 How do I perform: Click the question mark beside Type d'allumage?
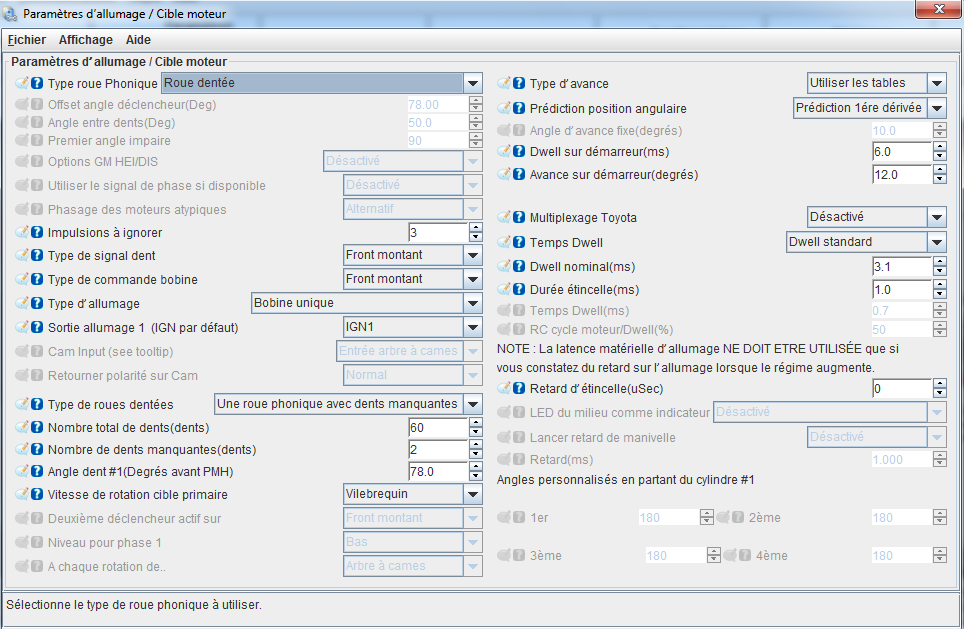[37, 303]
